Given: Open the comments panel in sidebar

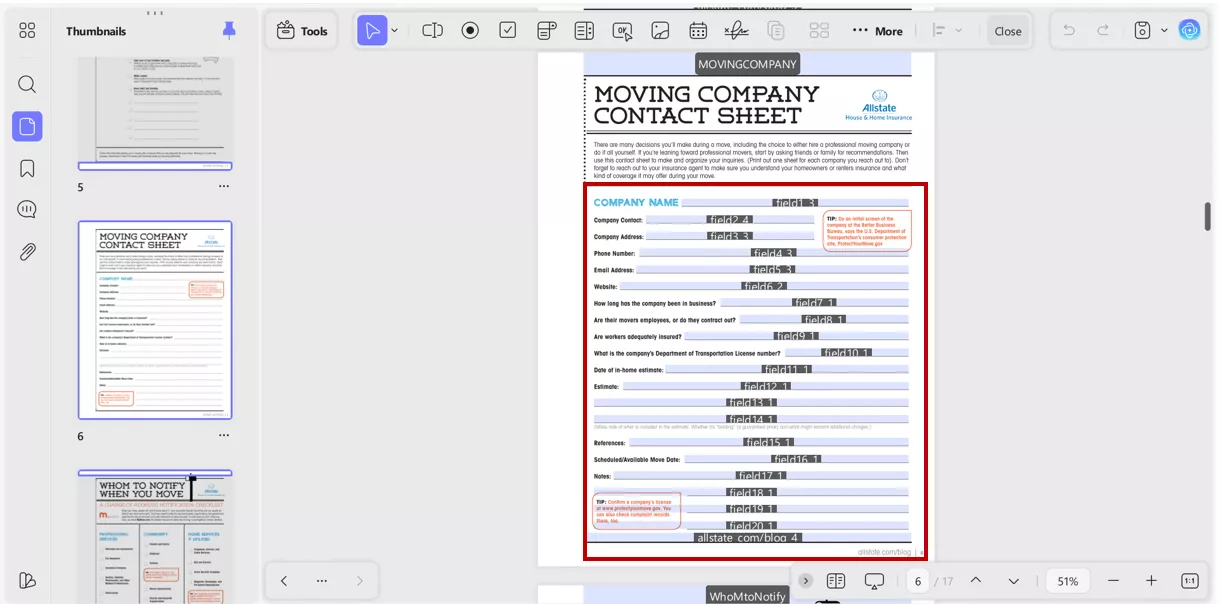Looking at the screenshot, I should click(27, 209).
